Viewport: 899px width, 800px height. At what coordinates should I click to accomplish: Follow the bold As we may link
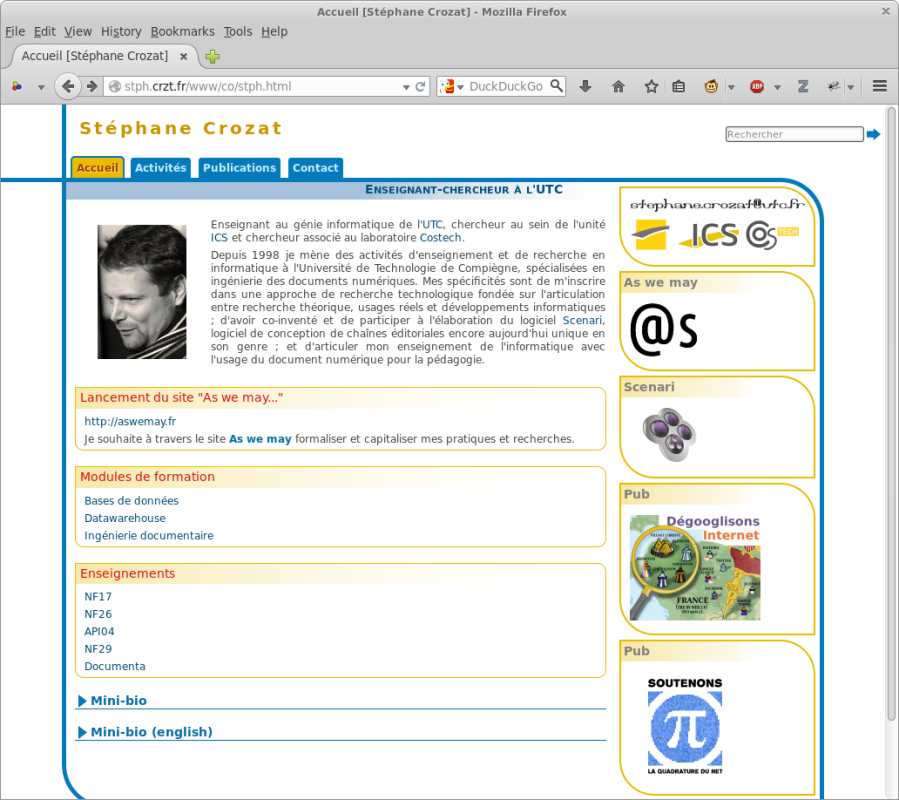[x=260, y=439]
